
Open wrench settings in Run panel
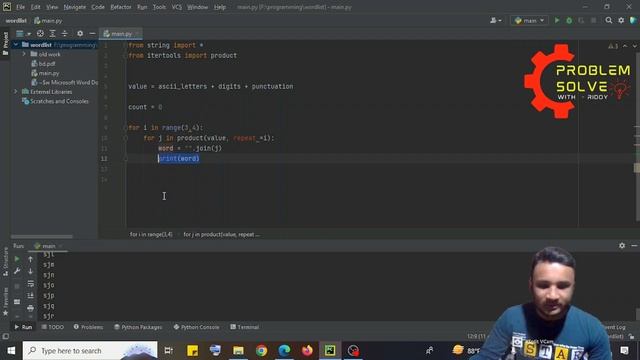[17, 271]
